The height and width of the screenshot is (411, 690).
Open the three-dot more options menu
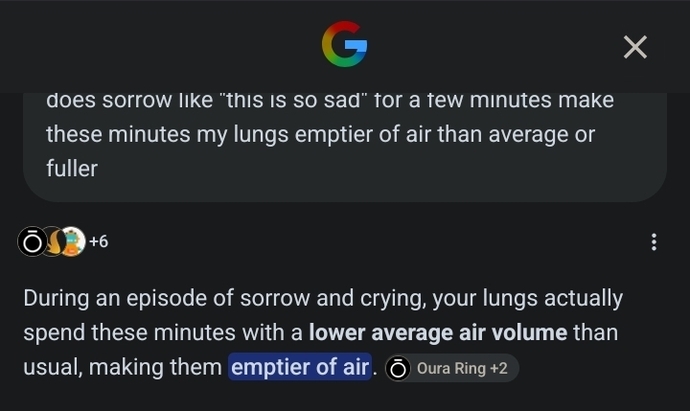pyautogui.click(x=654, y=242)
